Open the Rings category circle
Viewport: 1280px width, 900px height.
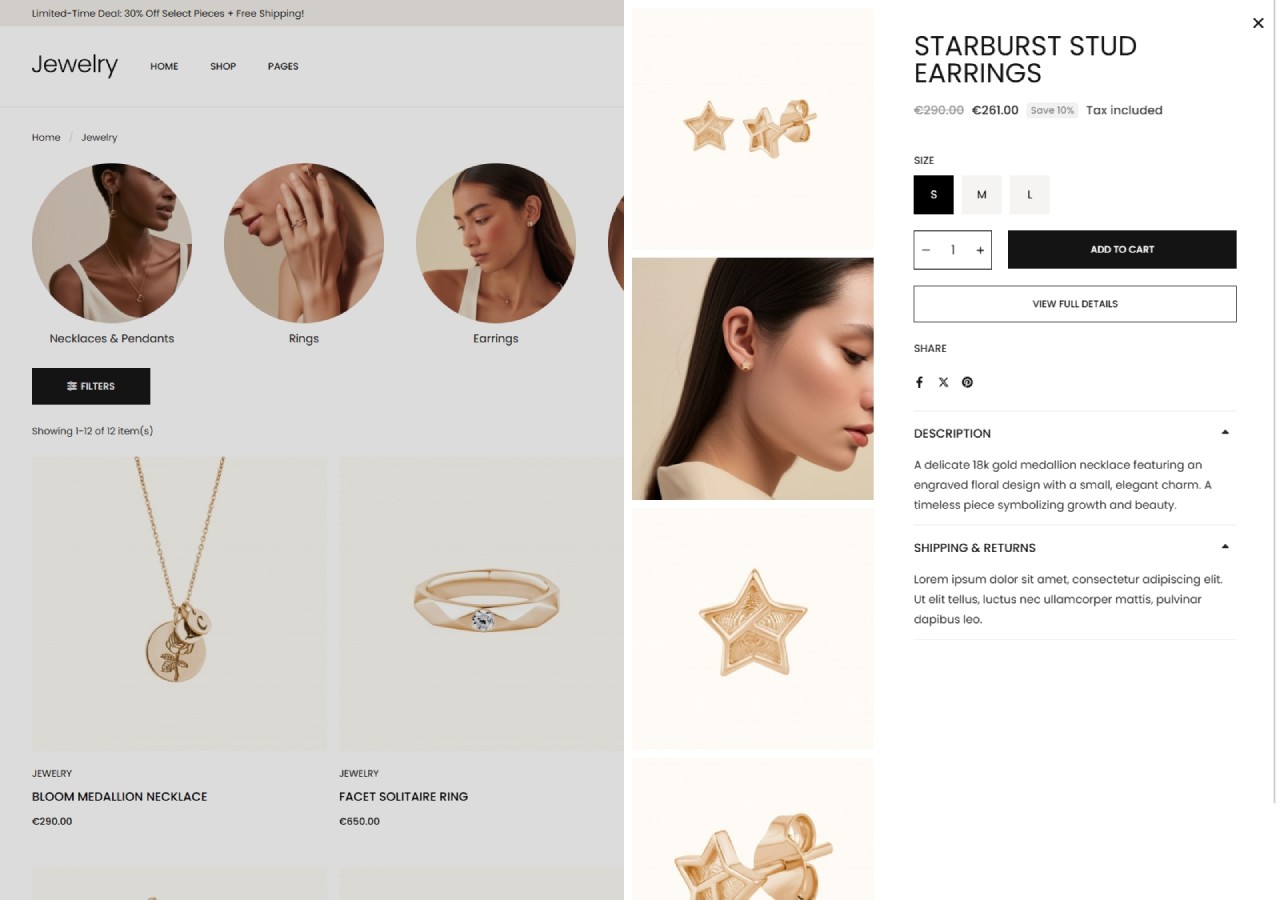click(304, 243)
